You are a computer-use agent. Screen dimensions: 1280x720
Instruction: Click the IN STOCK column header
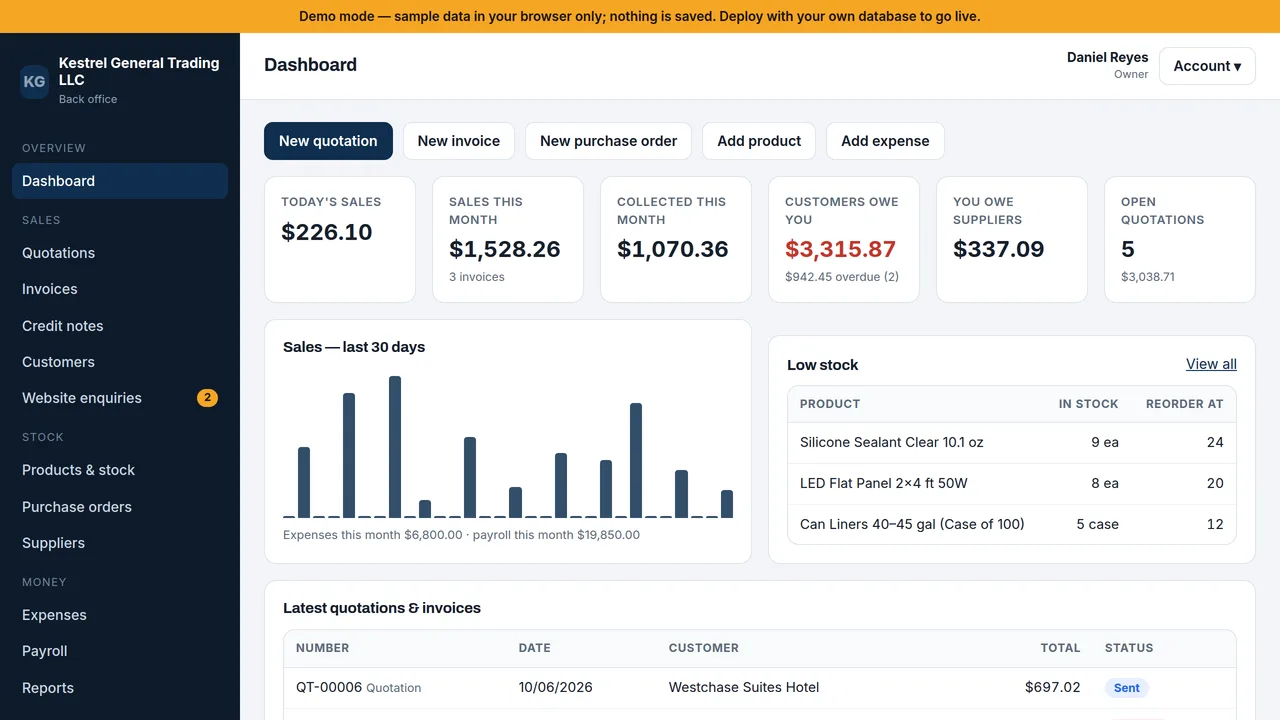(x=1089, y=404)
